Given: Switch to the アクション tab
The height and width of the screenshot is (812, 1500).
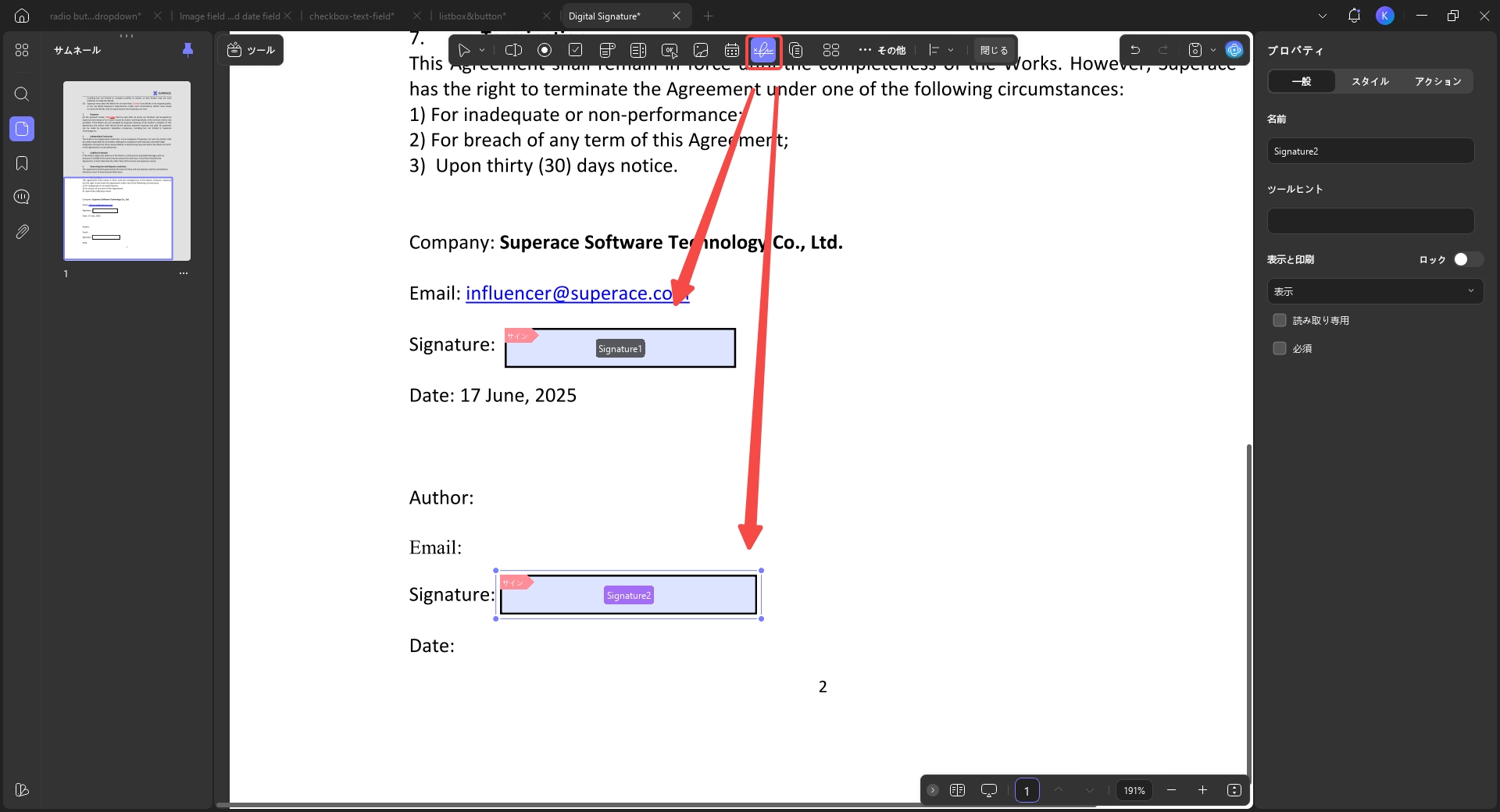Looking at the screenshot, I should (1437, 81).
